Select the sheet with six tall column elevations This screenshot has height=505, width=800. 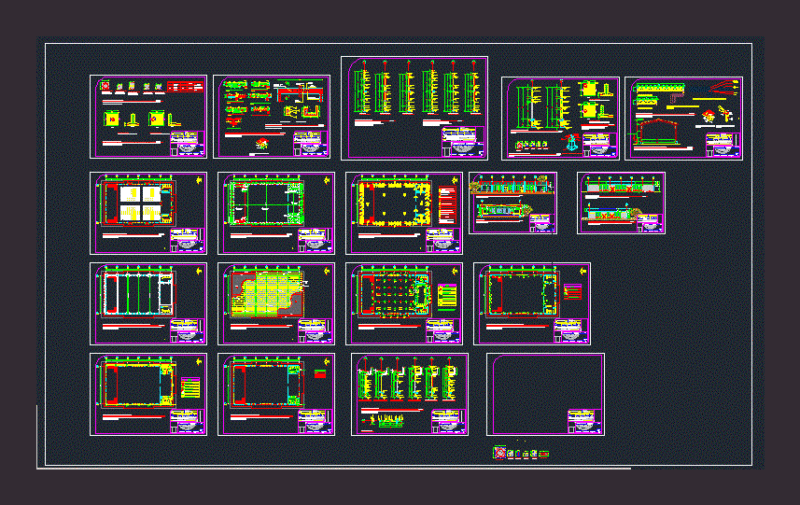[x=414, y=108]
